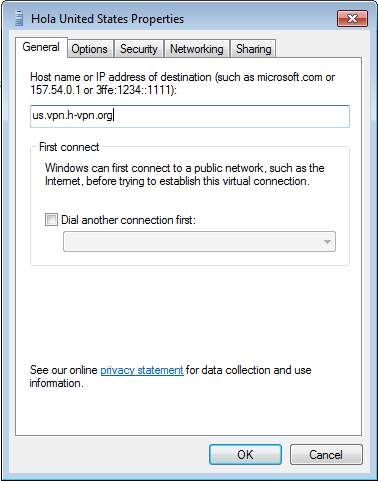Click the 'for data collection and use' text
378x481 pixels.
click(249, 370)
